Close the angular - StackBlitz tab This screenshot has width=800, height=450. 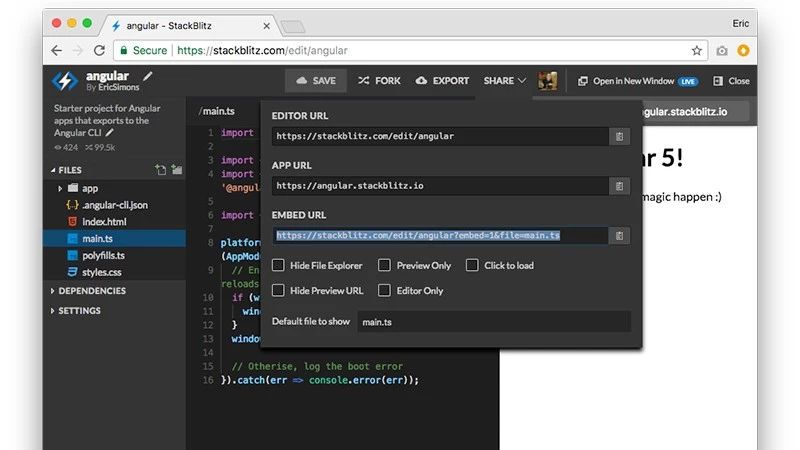(266, 26)
